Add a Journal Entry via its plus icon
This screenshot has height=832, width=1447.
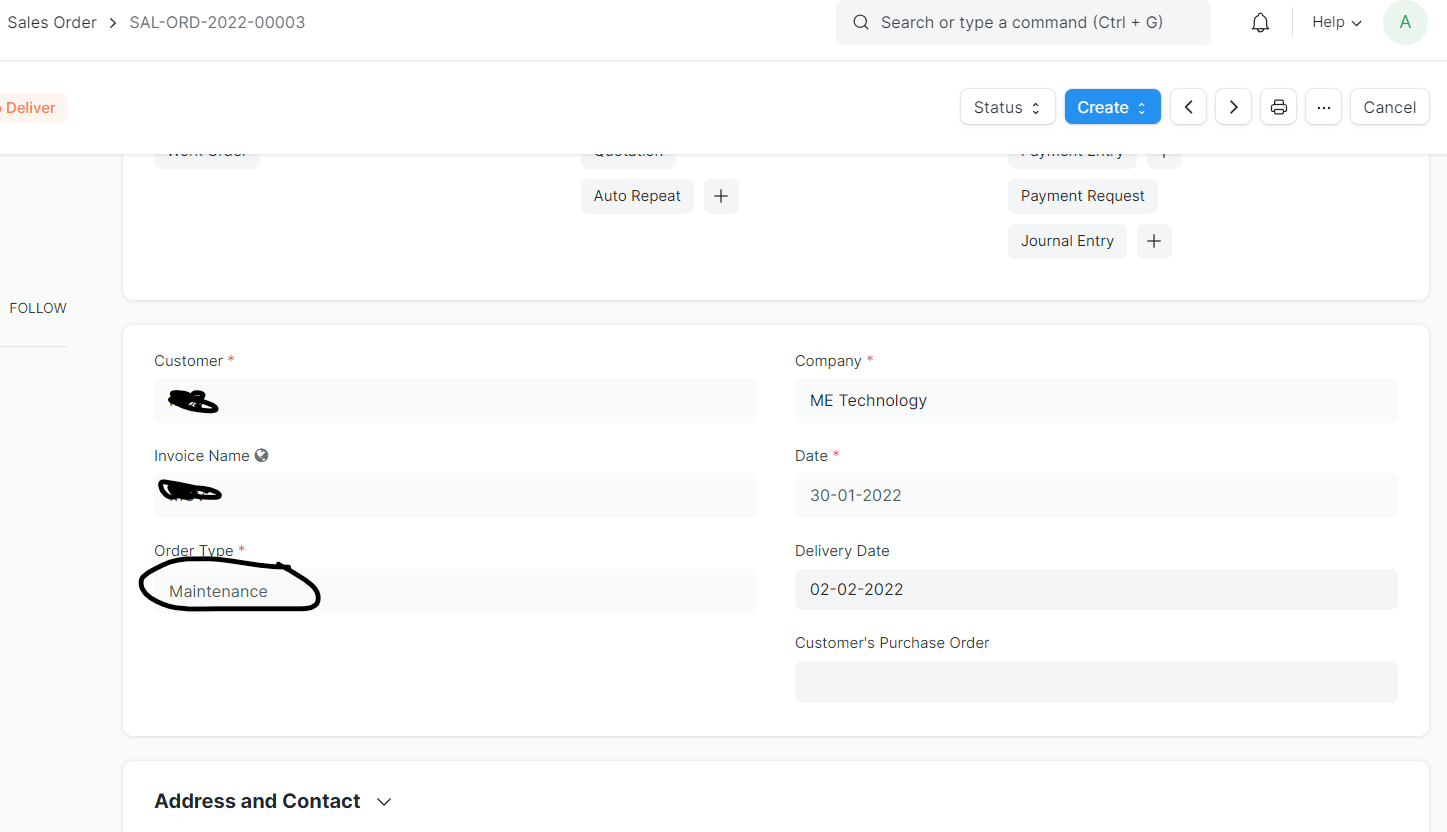click(1153, 241)
